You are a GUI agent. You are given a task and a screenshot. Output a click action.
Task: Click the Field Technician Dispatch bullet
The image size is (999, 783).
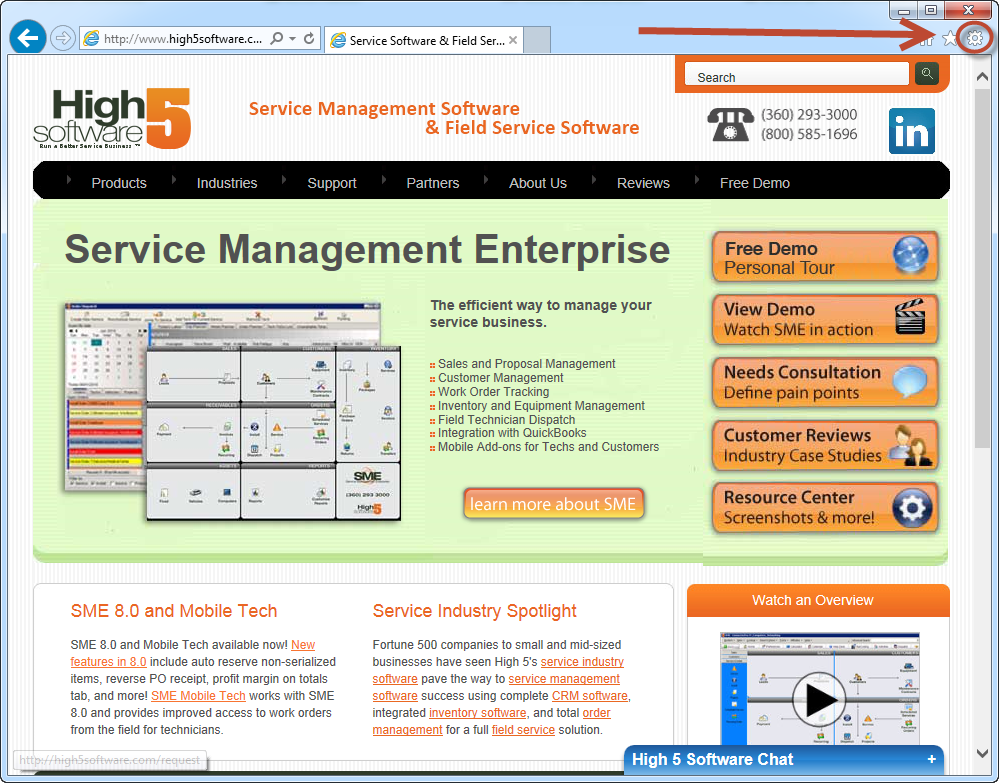tap(507, 420)
